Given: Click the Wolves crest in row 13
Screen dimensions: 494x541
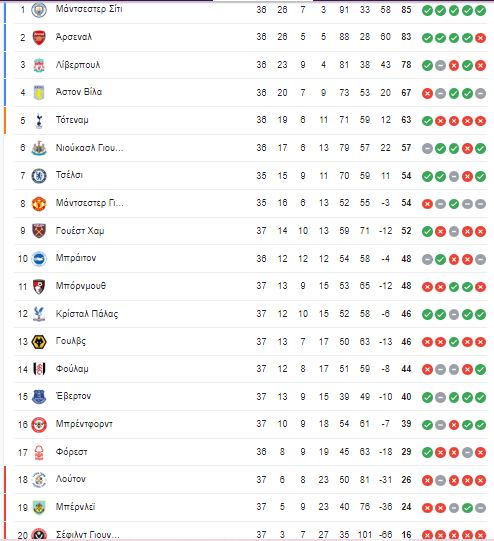Looking at the screenshot, I should point(39,342).
